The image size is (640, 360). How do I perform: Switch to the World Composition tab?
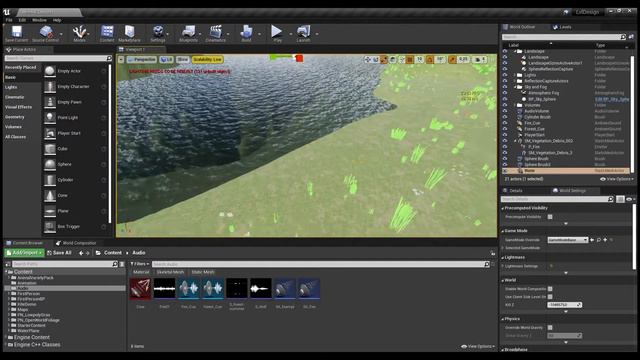click(76, 243)
